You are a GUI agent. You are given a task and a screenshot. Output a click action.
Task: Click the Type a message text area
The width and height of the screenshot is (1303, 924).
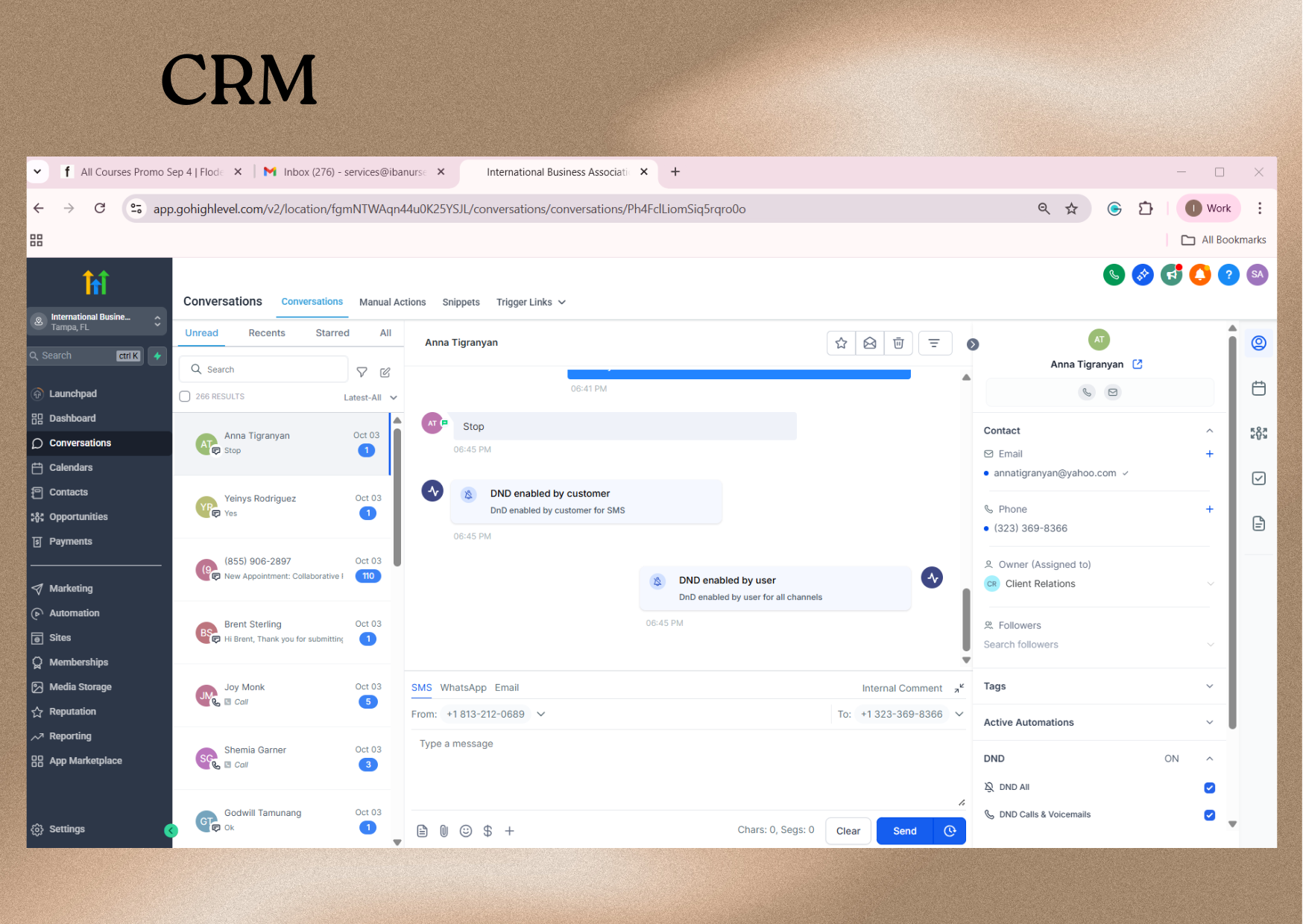pos(688,769)
